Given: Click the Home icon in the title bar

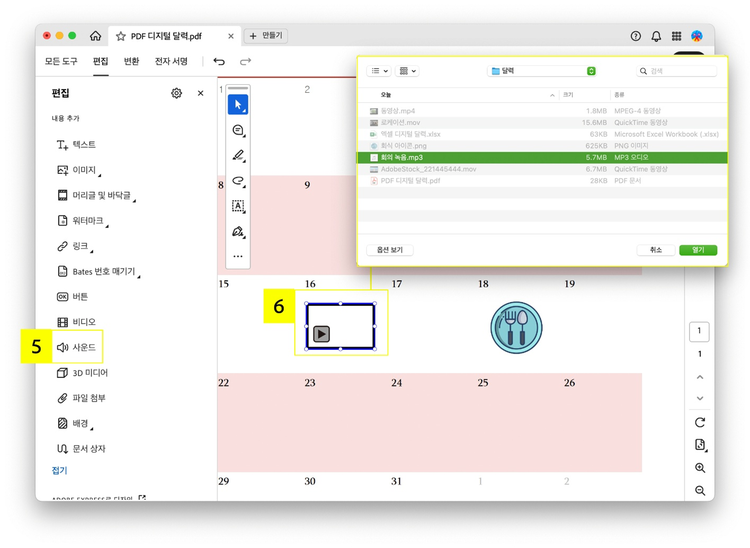Looking at the screenshot, I should (x=95, y=36).
